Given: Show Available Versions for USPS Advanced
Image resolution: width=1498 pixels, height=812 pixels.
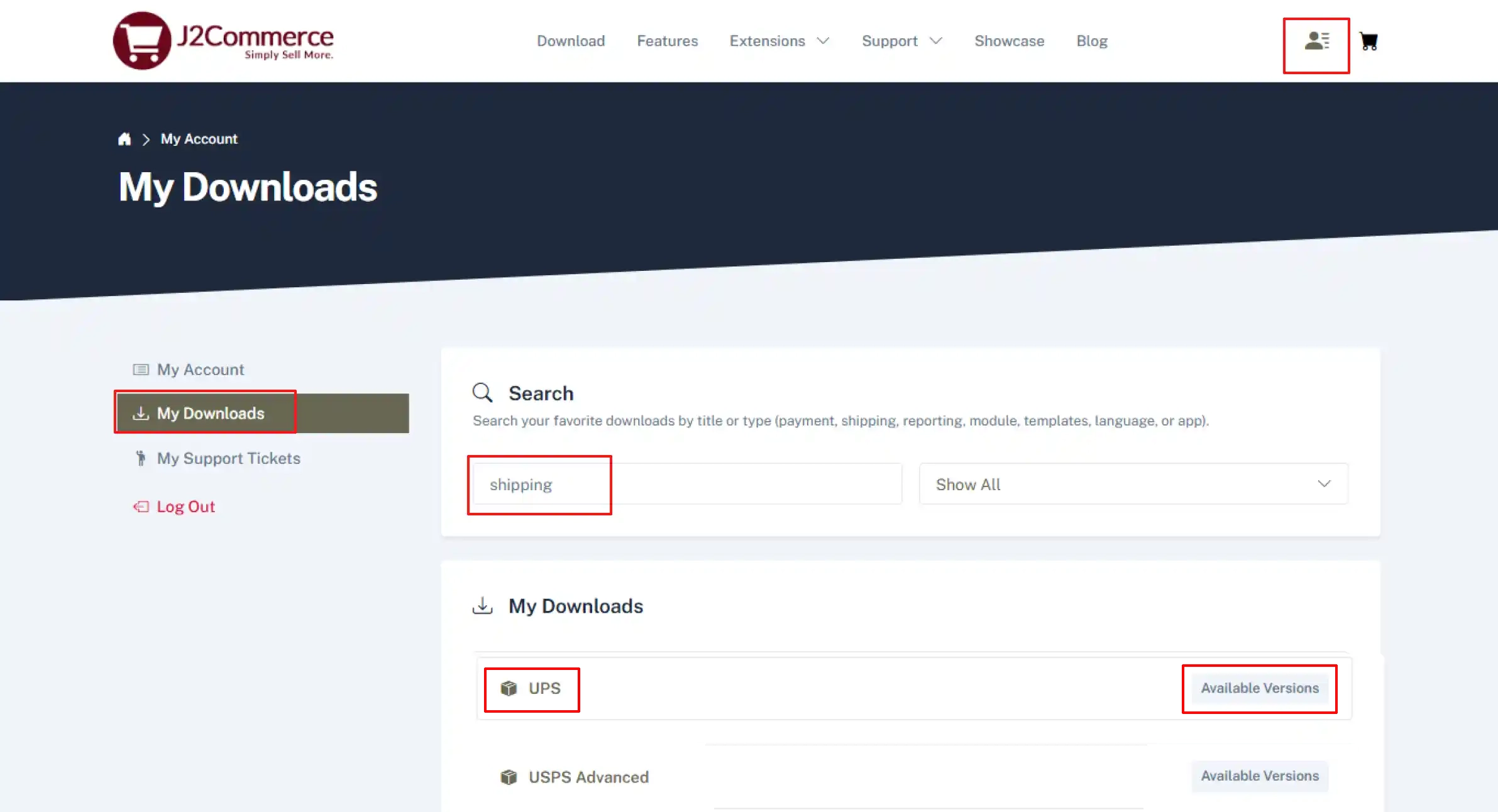Looking at the screenshot, I should [x=1260, y=776].
